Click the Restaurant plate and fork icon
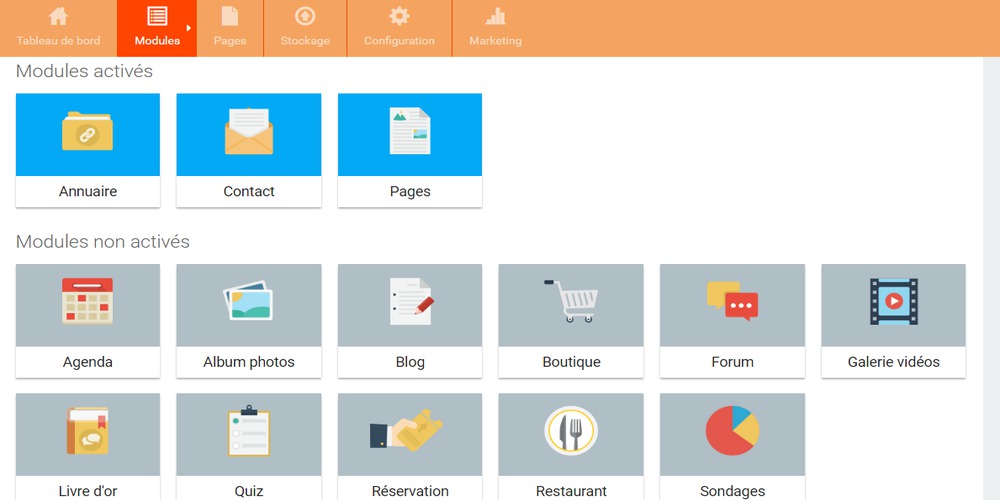1000x500 pixels. tap(571, 431)
